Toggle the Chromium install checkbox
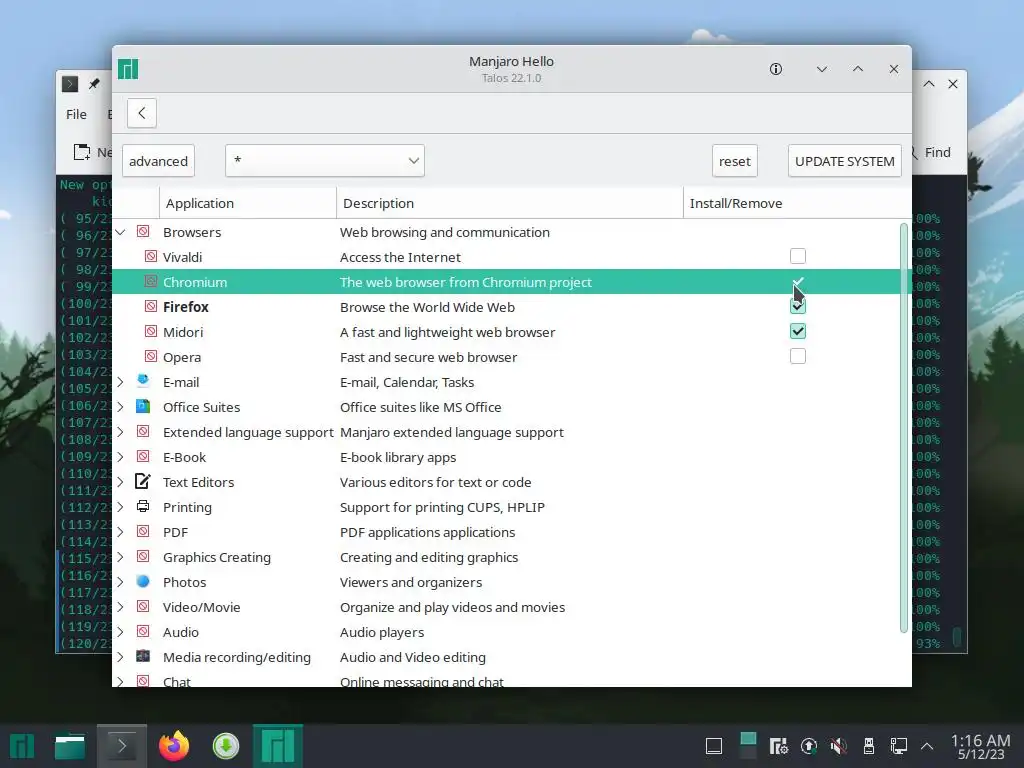Screen dimensions: 1024x768 coord(797,281)
